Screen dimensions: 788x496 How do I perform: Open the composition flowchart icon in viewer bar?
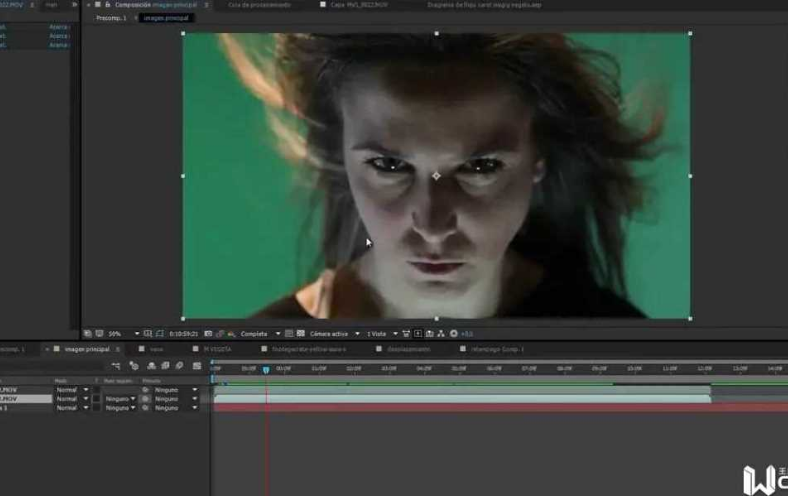441,334
